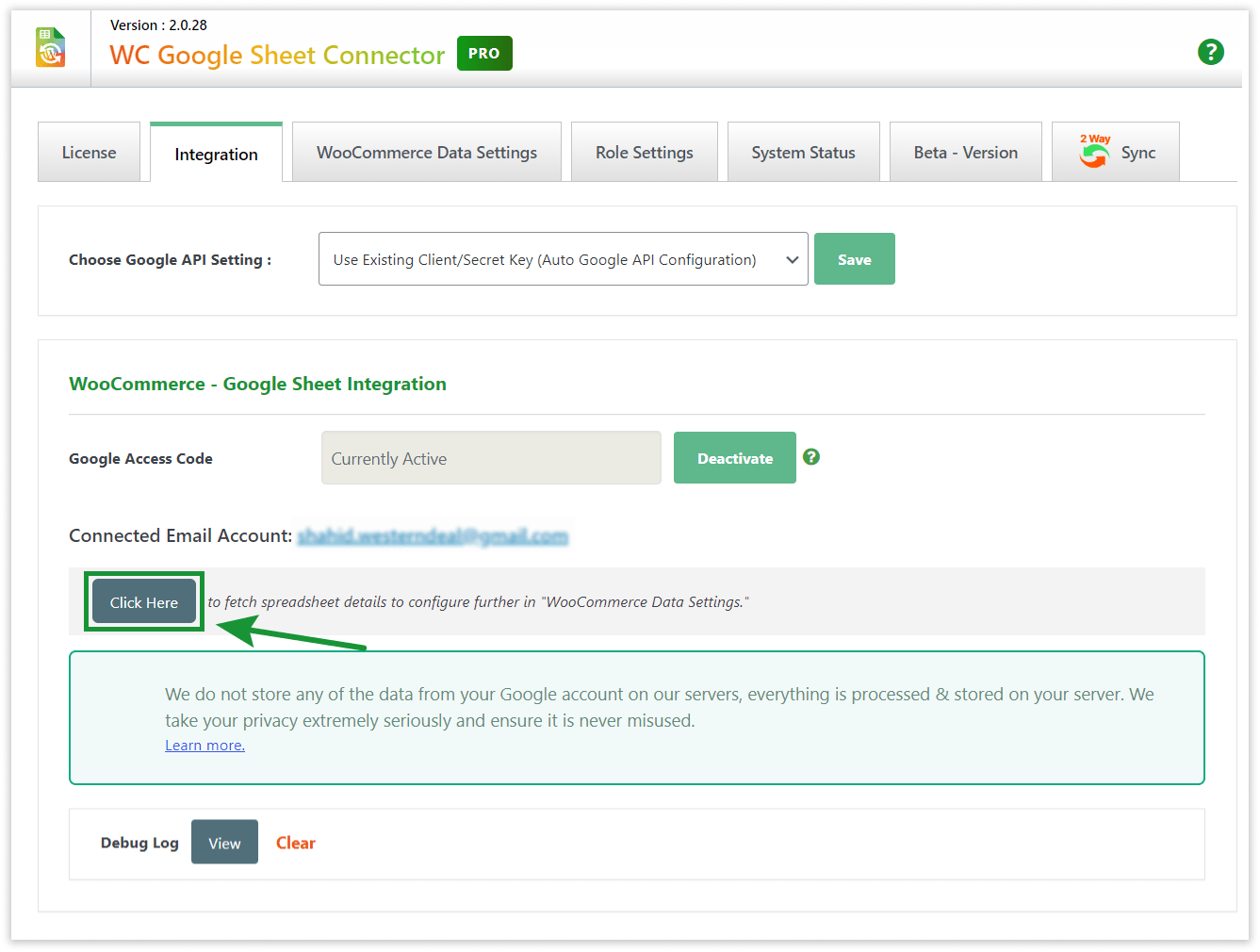Open the Choose Google API Setting dropdown
Viewport: 1260px width, 952px height.
point(563,258)
